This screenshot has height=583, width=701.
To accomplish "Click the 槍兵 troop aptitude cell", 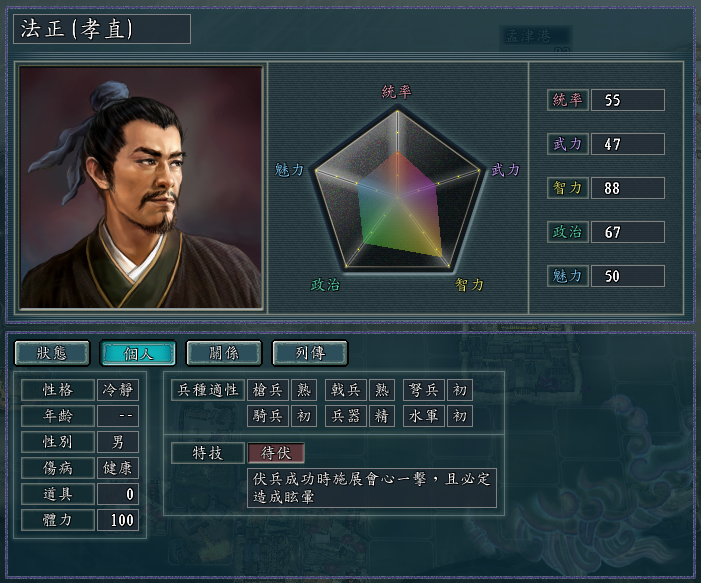I will (x=267, y=390).
